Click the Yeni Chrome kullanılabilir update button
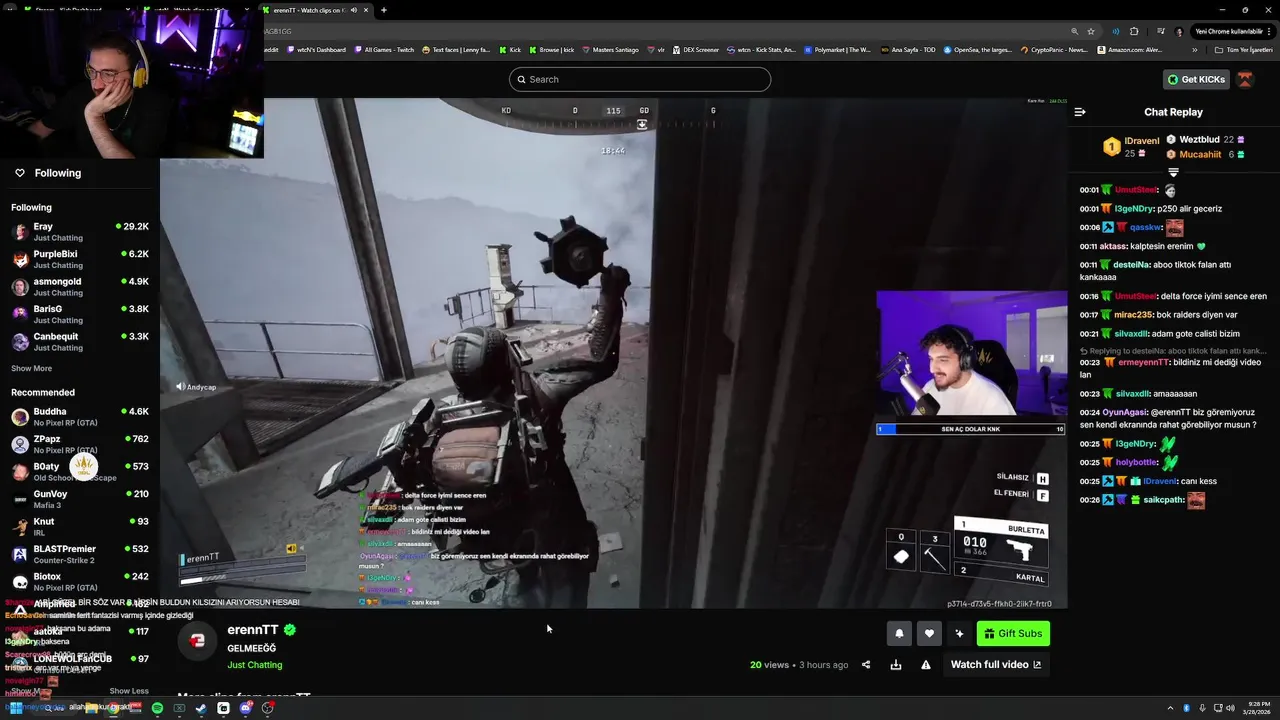This screenshot has width=1280, height=720. (x=1231, y=31)
